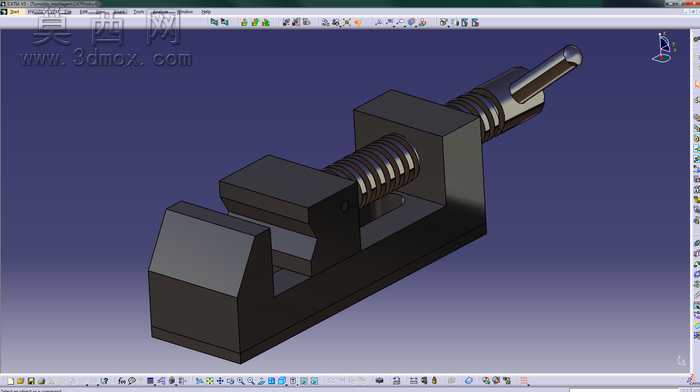Open the shading view mode icon

293,381
